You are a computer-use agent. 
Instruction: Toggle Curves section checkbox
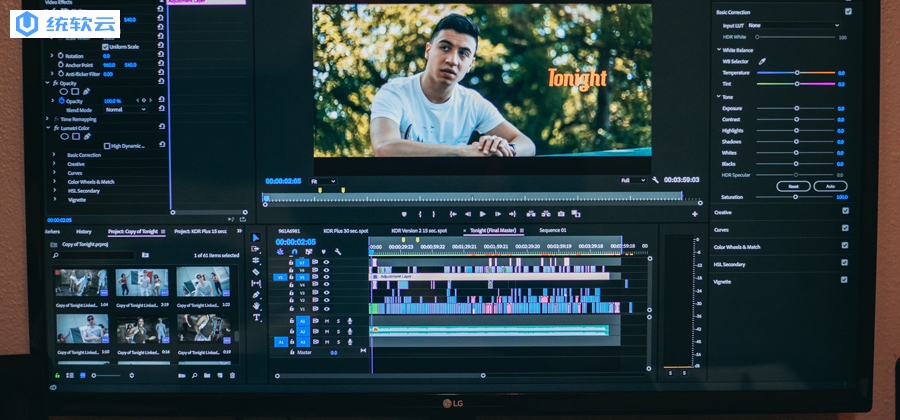coord(845,228)
